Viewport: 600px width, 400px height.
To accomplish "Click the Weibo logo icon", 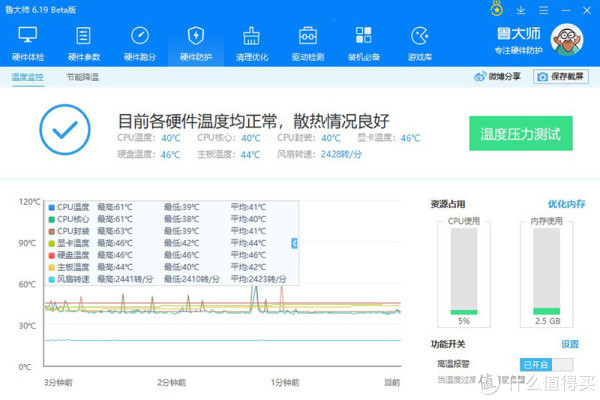I will pos(480,77).
